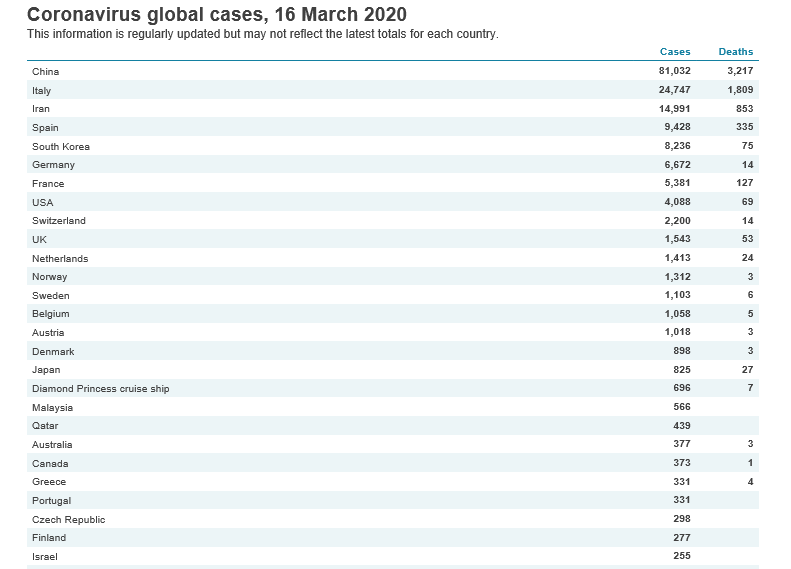Click South Korea's deaths value 75
Image resolution: width=791 pixels, height=569 pixels.
748,146
